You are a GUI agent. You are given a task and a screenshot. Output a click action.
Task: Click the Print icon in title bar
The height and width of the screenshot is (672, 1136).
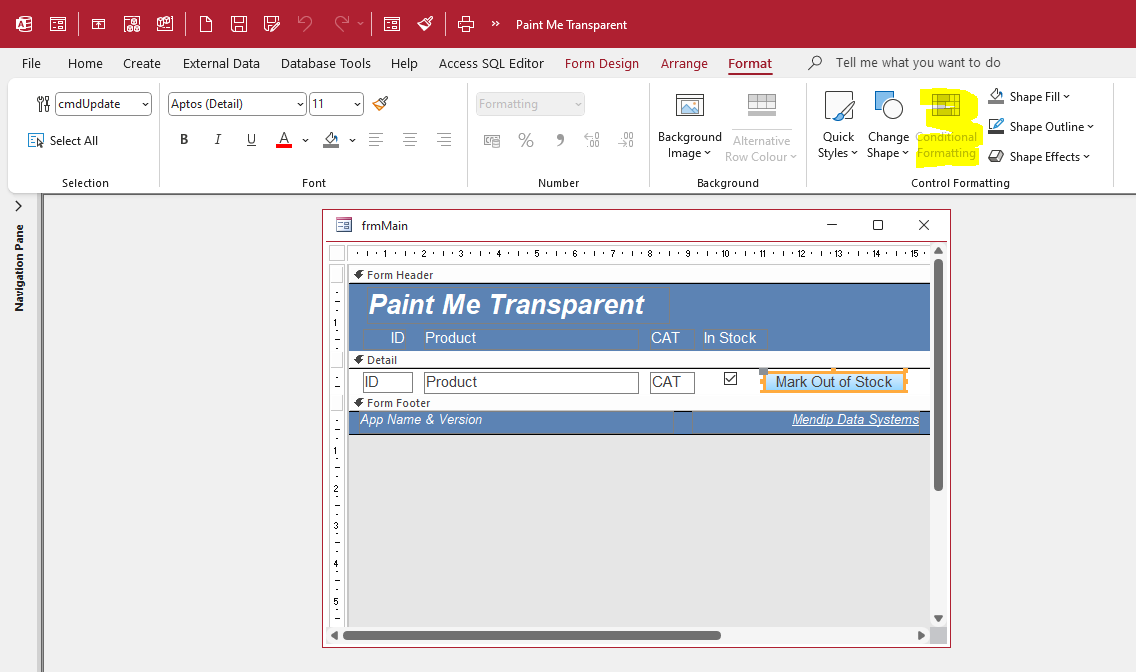click(x=466, y=24)
